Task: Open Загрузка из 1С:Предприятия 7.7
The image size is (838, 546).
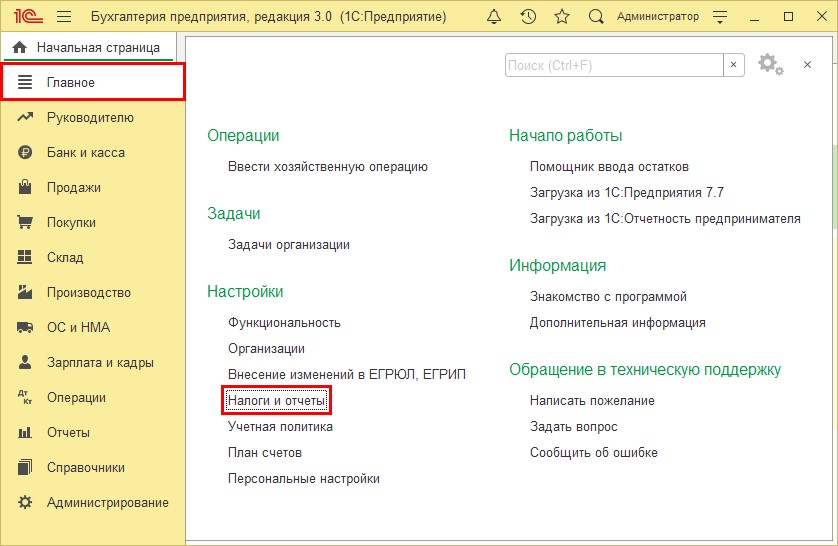Action: [627, 192]
